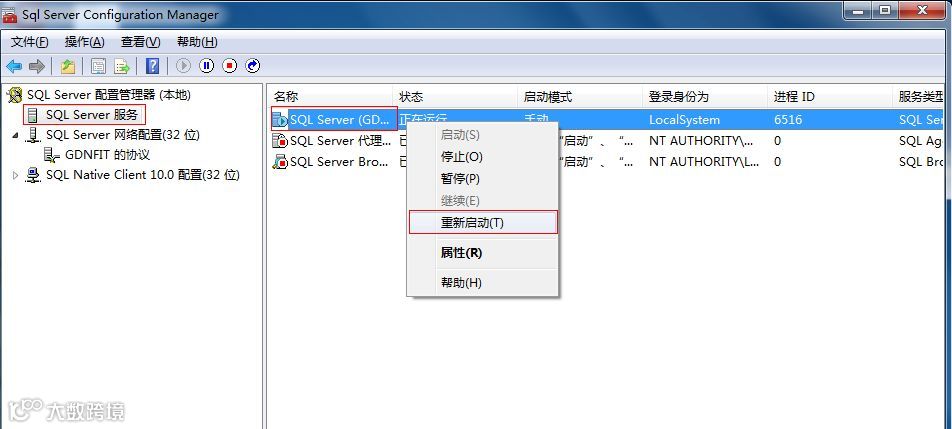Sort by the 启动模式 column header
Viewport: 952px width, 429px height.
click(x=581, y=96)
